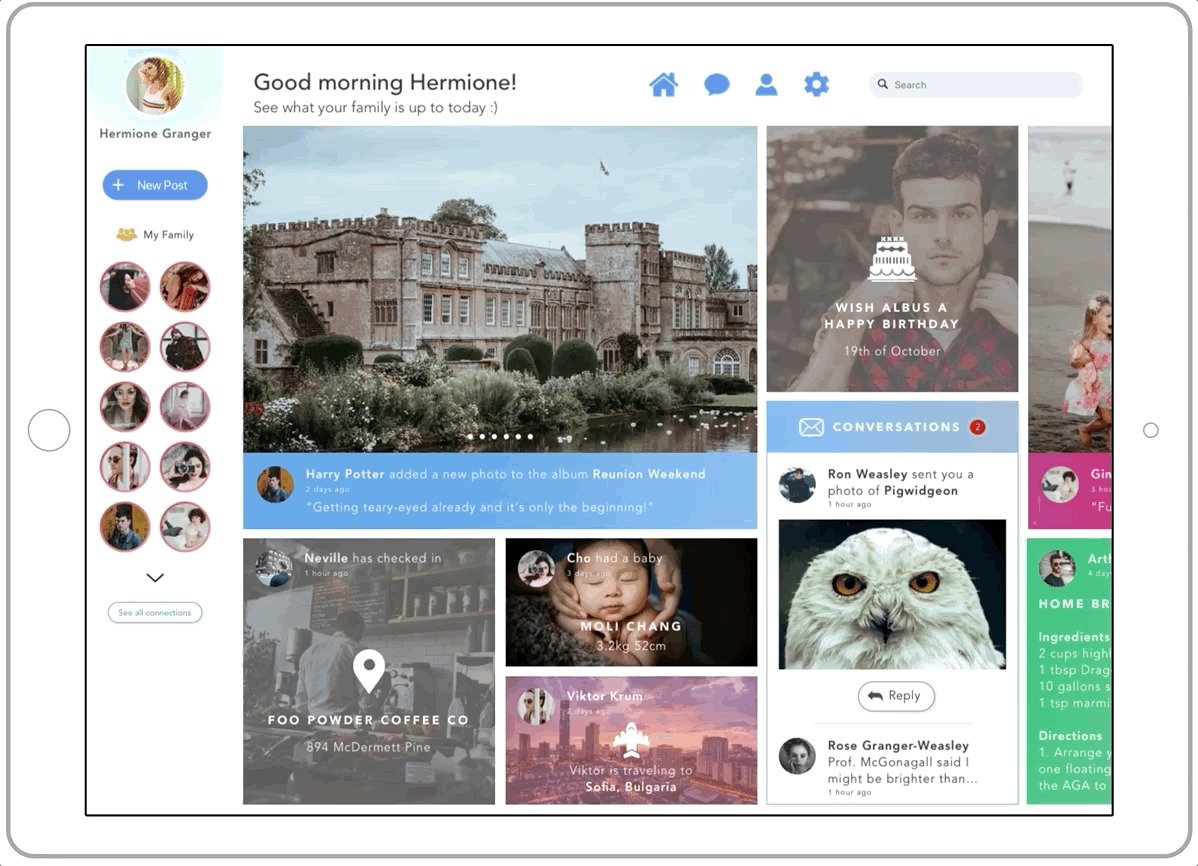
Task: Open the Reunion Weekend album link
Action: click(648, 474)
